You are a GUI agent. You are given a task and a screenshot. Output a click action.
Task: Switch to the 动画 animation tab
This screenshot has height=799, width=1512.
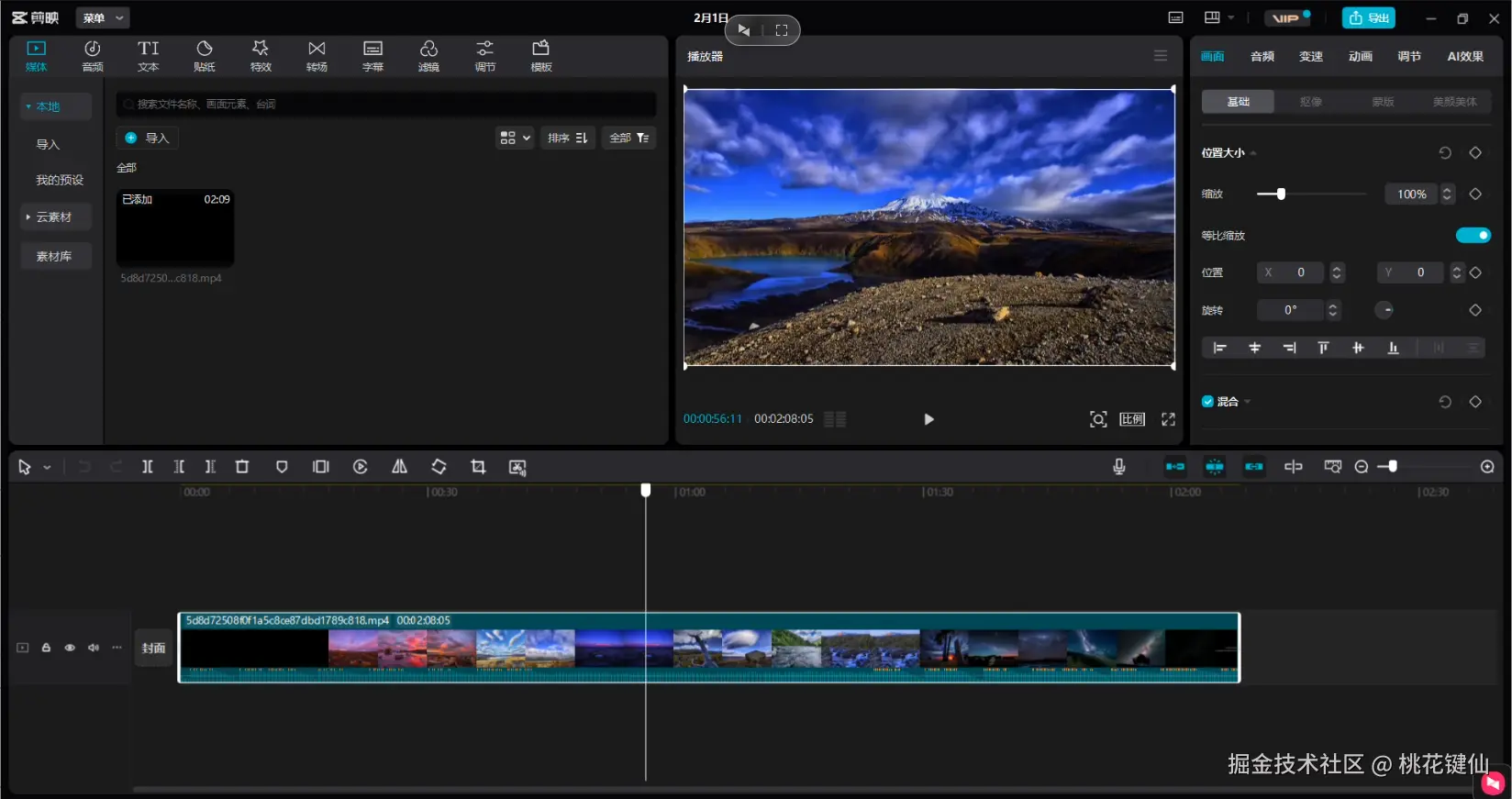1360,57
